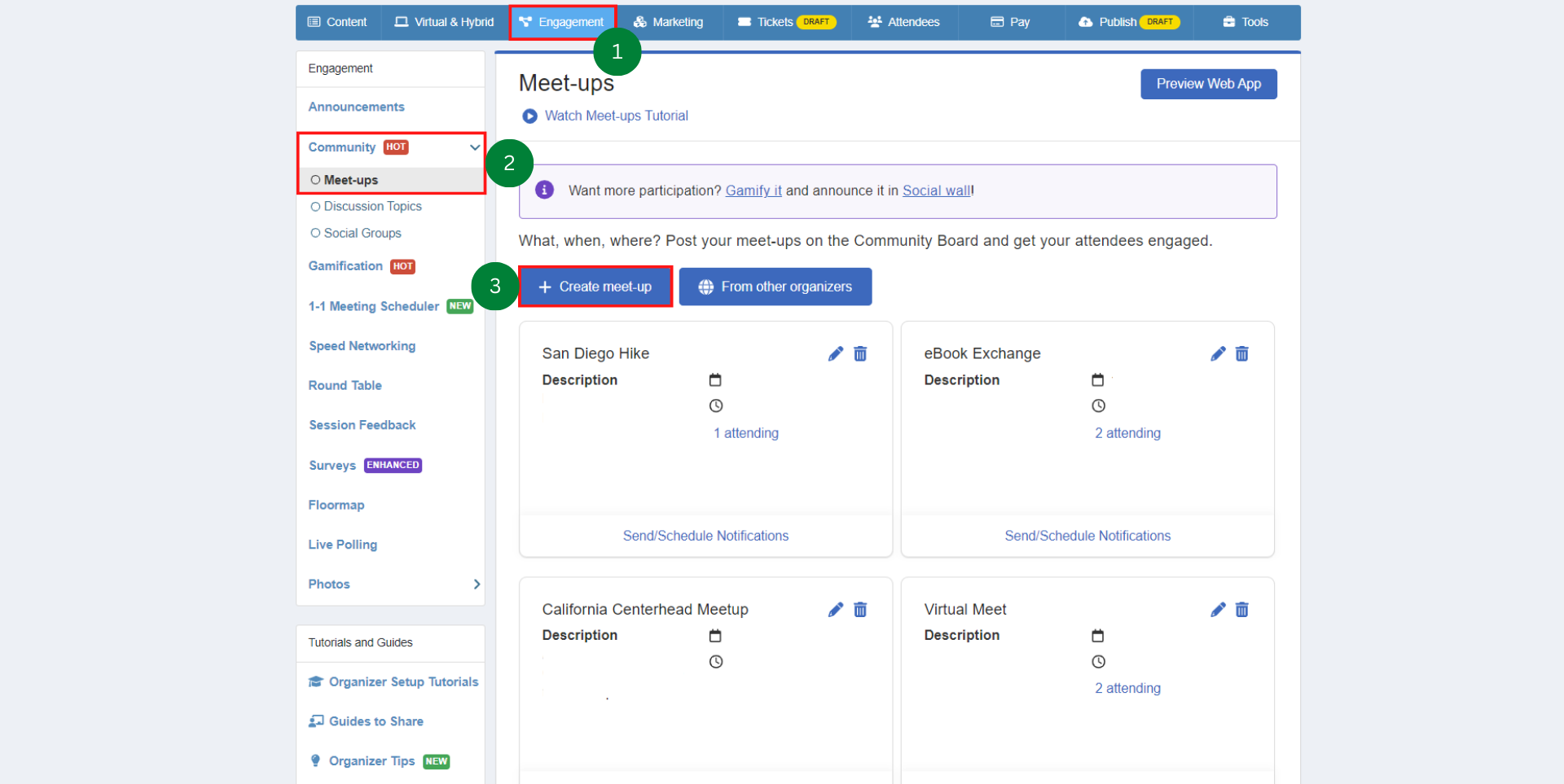Click clock icon on Virtual Meet
This screenshot has width=1564, height=784.
(x=1098, y=662)
